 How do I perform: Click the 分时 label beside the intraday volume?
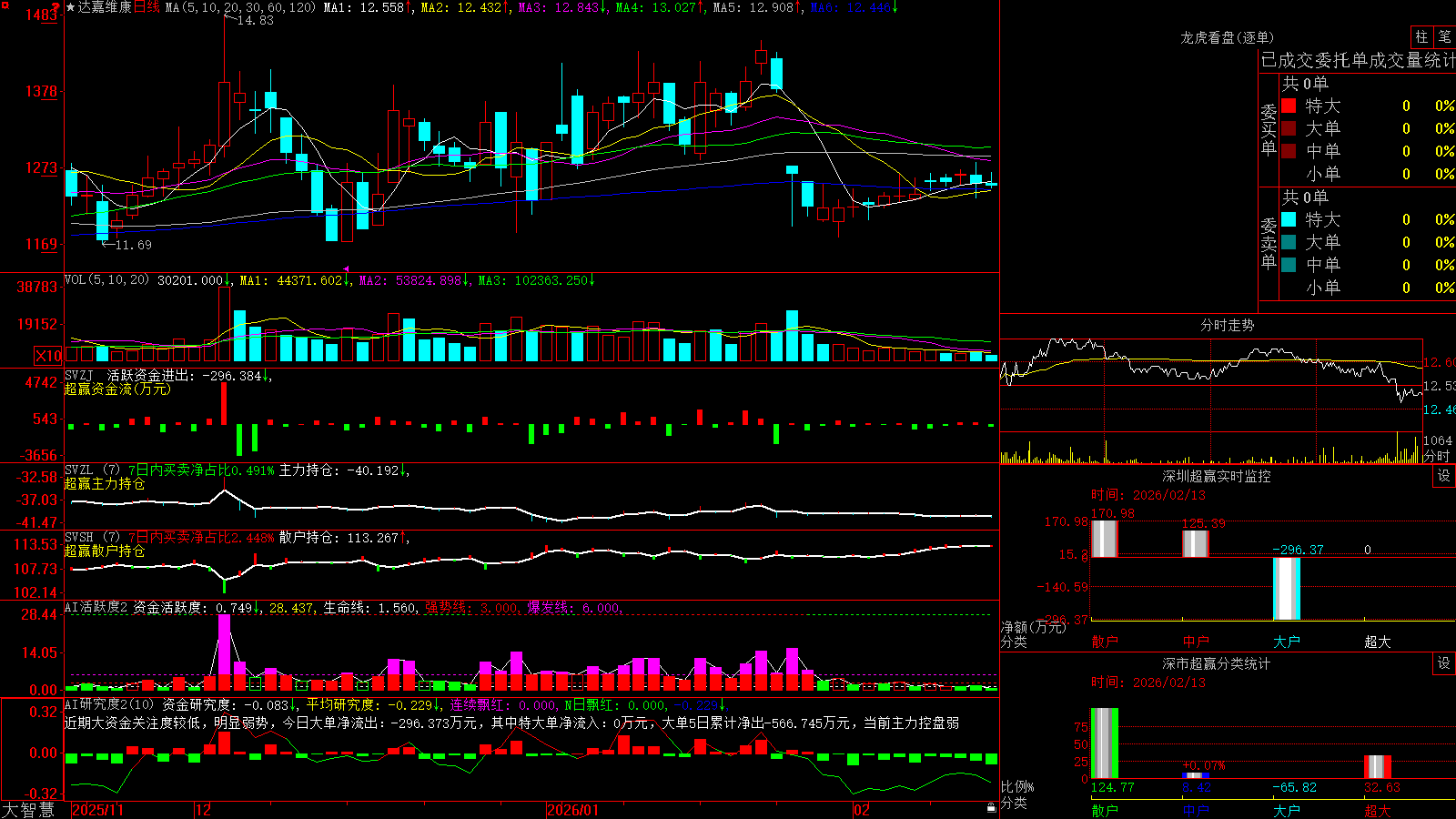(1437, 456)
